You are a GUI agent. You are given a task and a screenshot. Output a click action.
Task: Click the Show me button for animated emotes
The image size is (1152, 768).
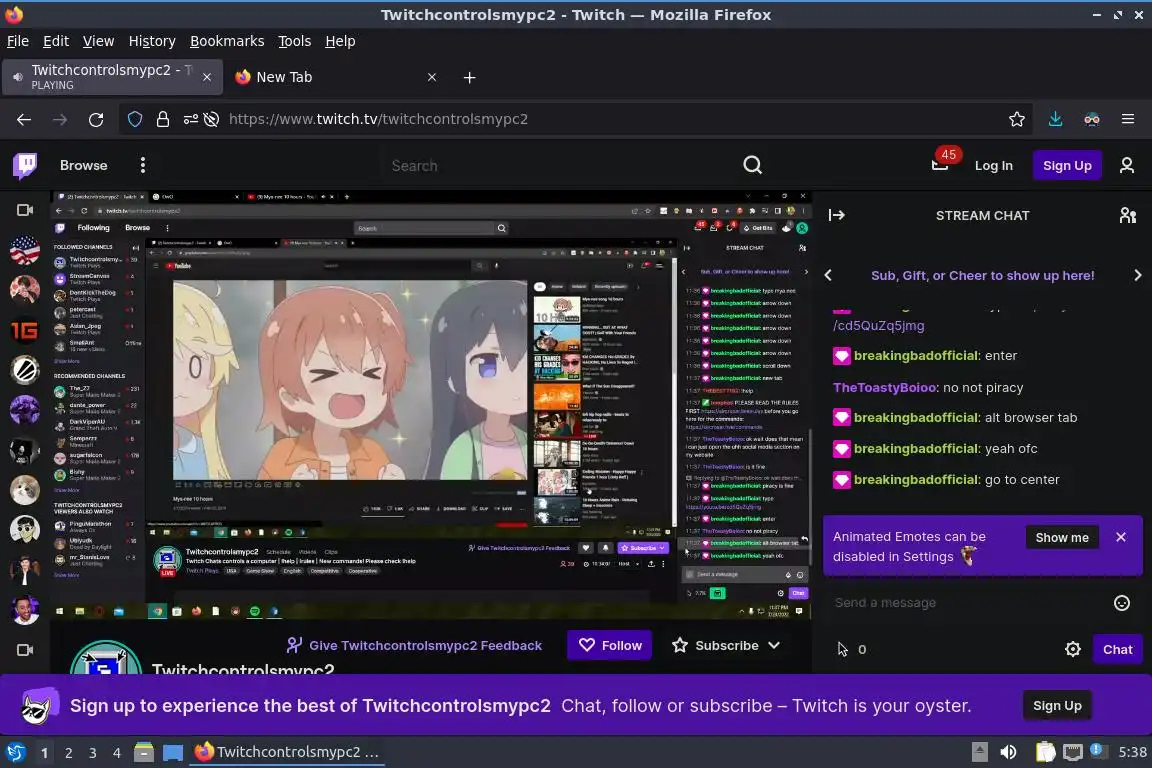click(1062, 537)
